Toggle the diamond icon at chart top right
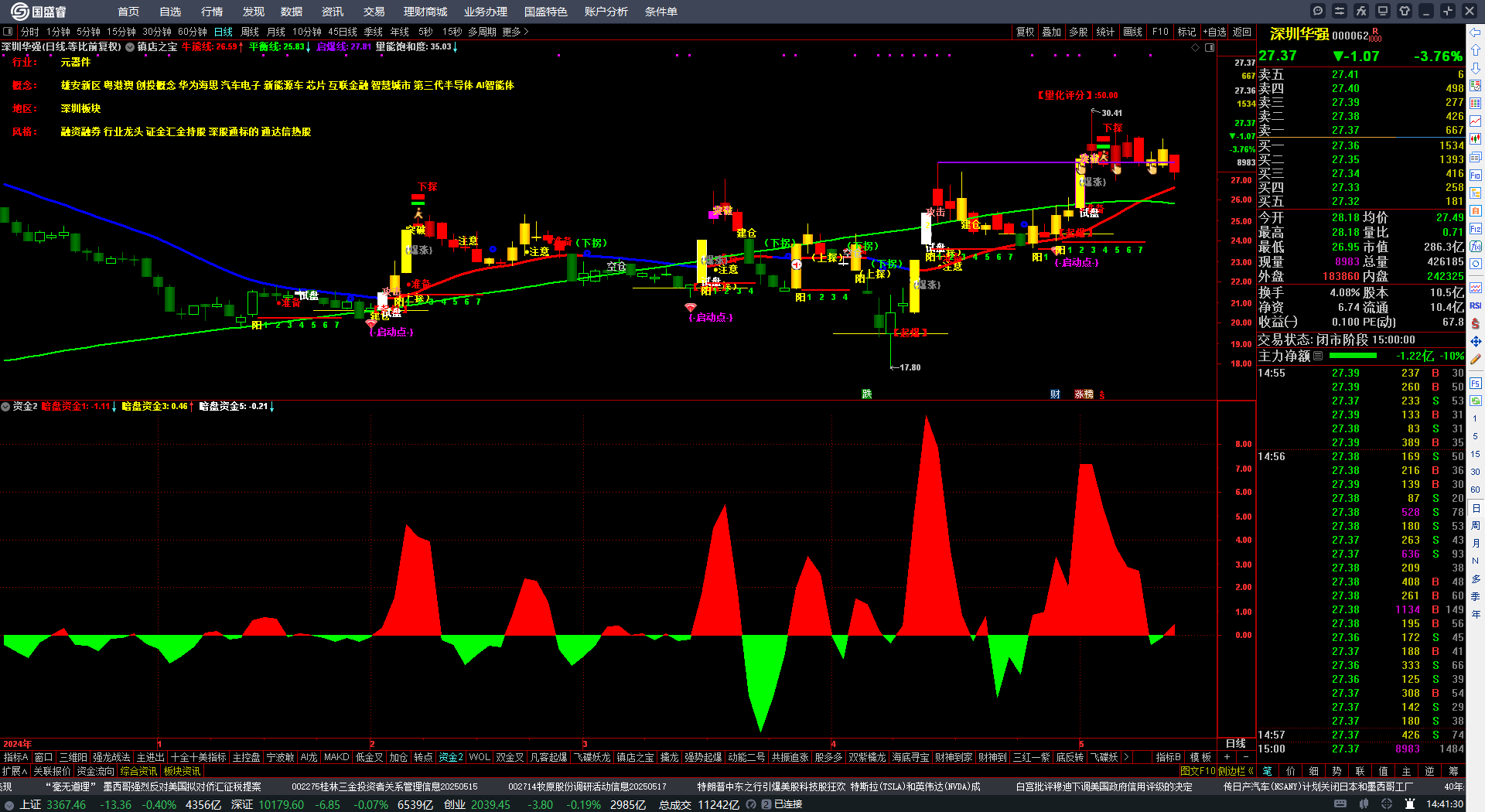Viewport: 1485px width, 812px height. [x=1196, y=47]
